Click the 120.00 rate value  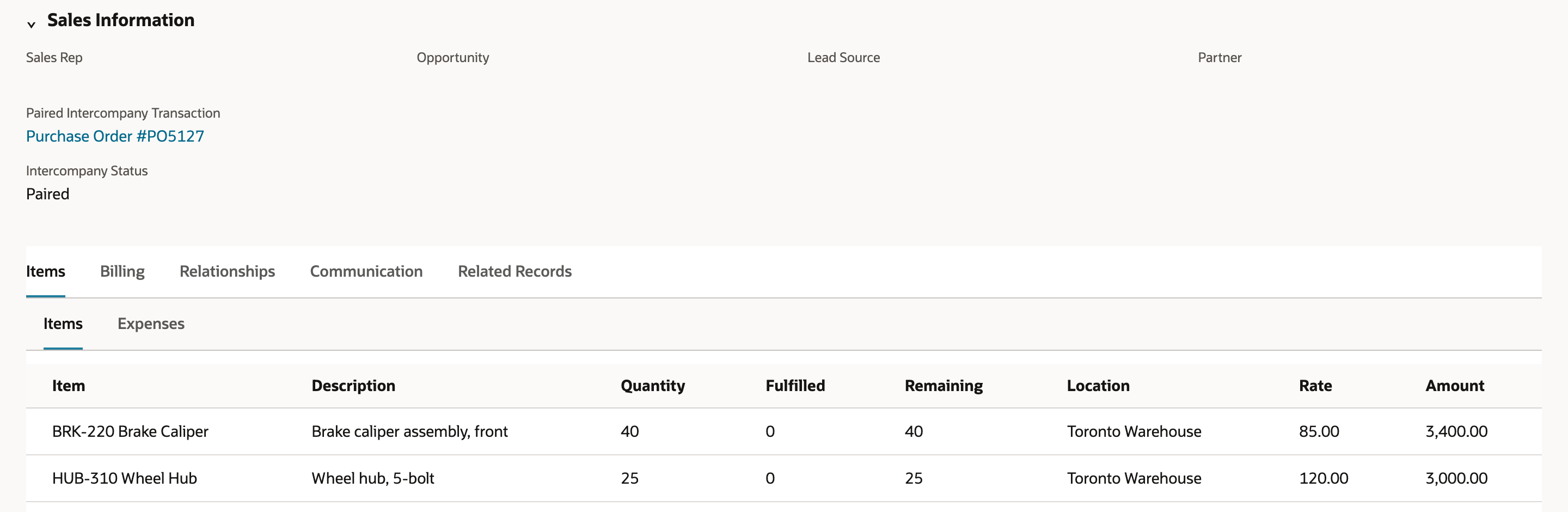point(1324,478)
